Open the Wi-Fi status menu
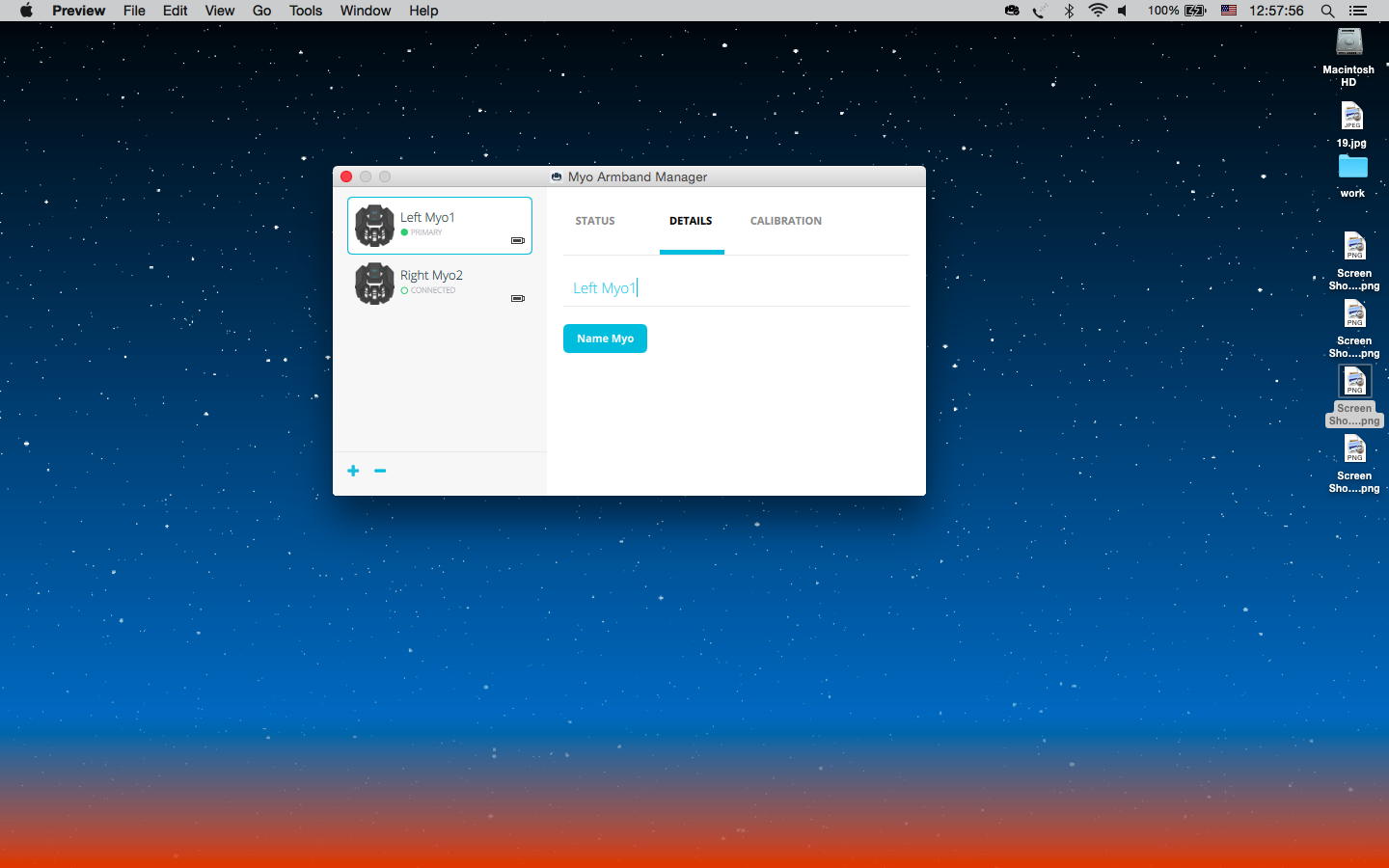Screen dimensions: 1389x868 1098,11
